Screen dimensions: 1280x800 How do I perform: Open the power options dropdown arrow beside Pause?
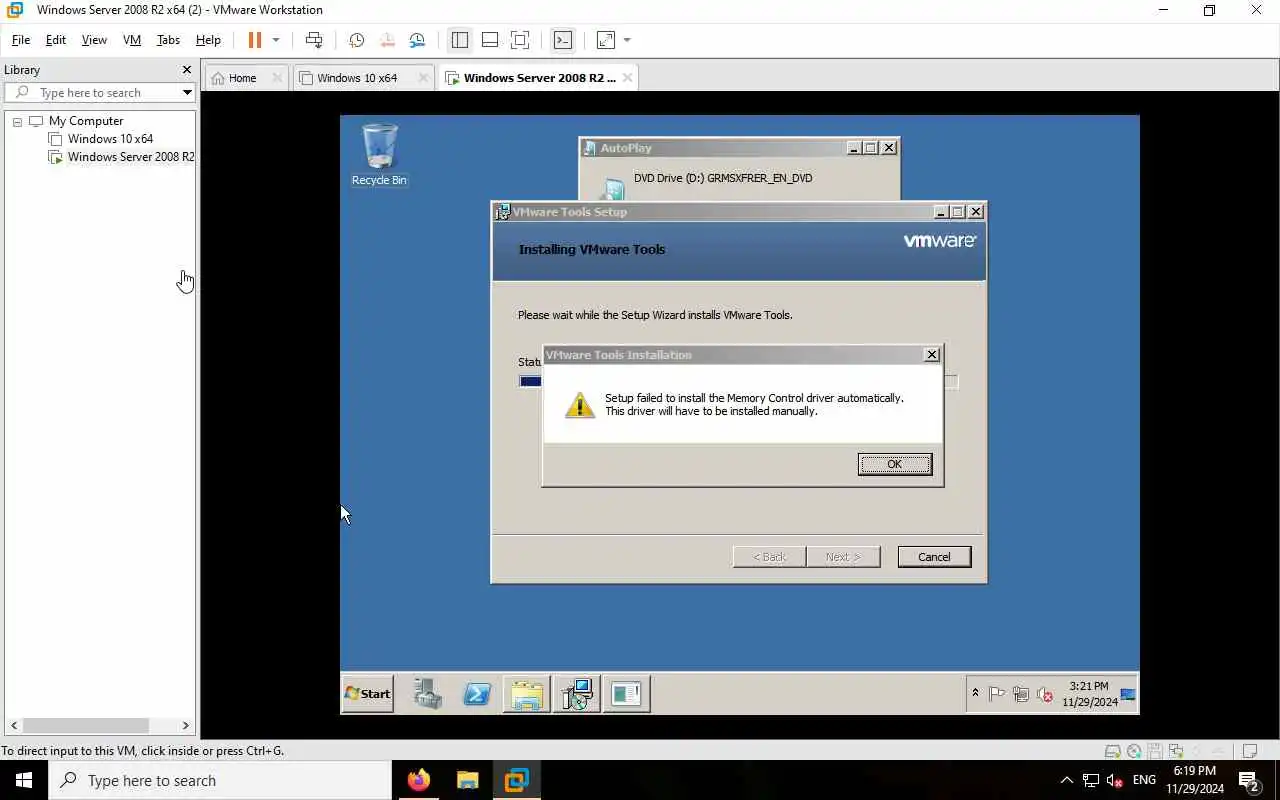click(x=276, y=40)
